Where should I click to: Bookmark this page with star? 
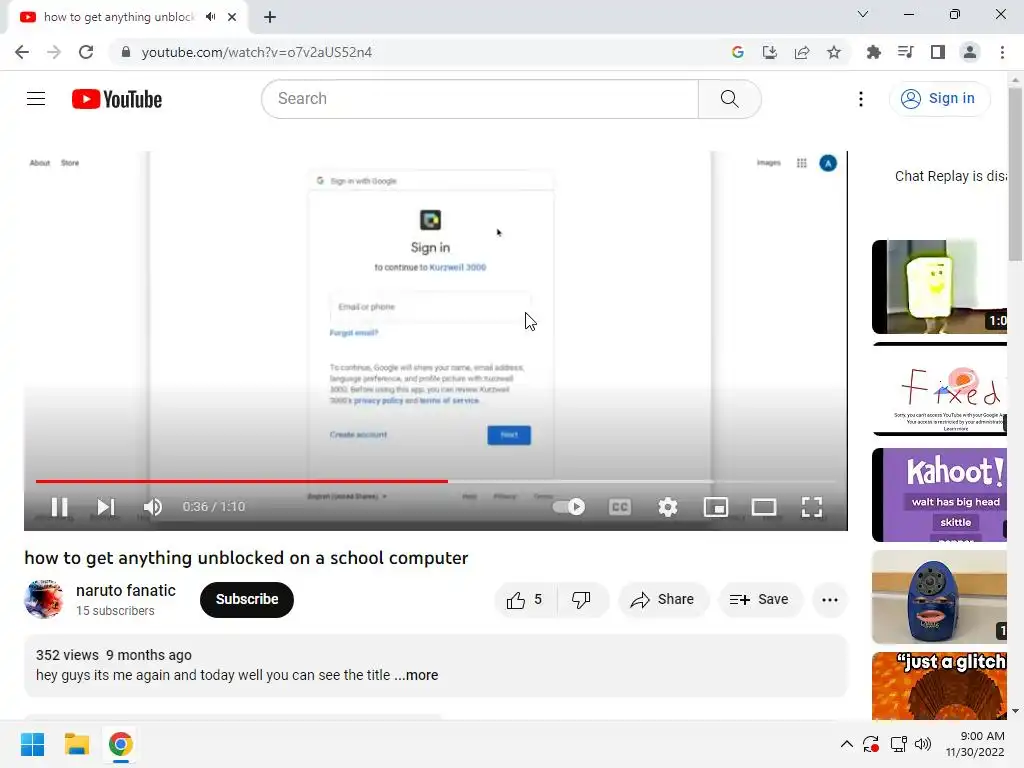(x=834, y=52)
